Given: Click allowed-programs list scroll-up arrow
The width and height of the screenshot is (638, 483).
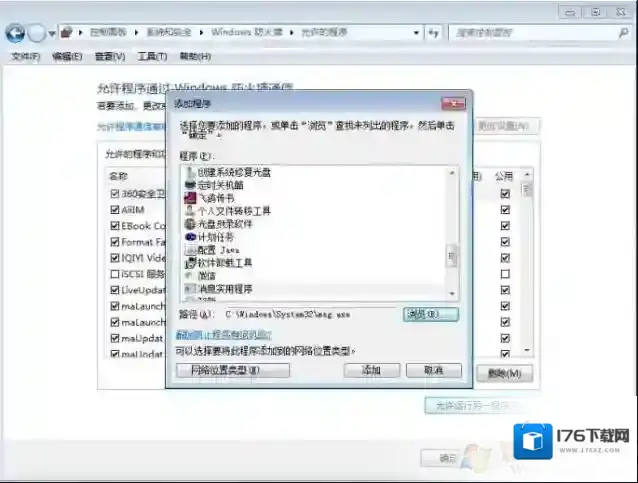Looking at the screenshot, I should (x=527, y=175).
